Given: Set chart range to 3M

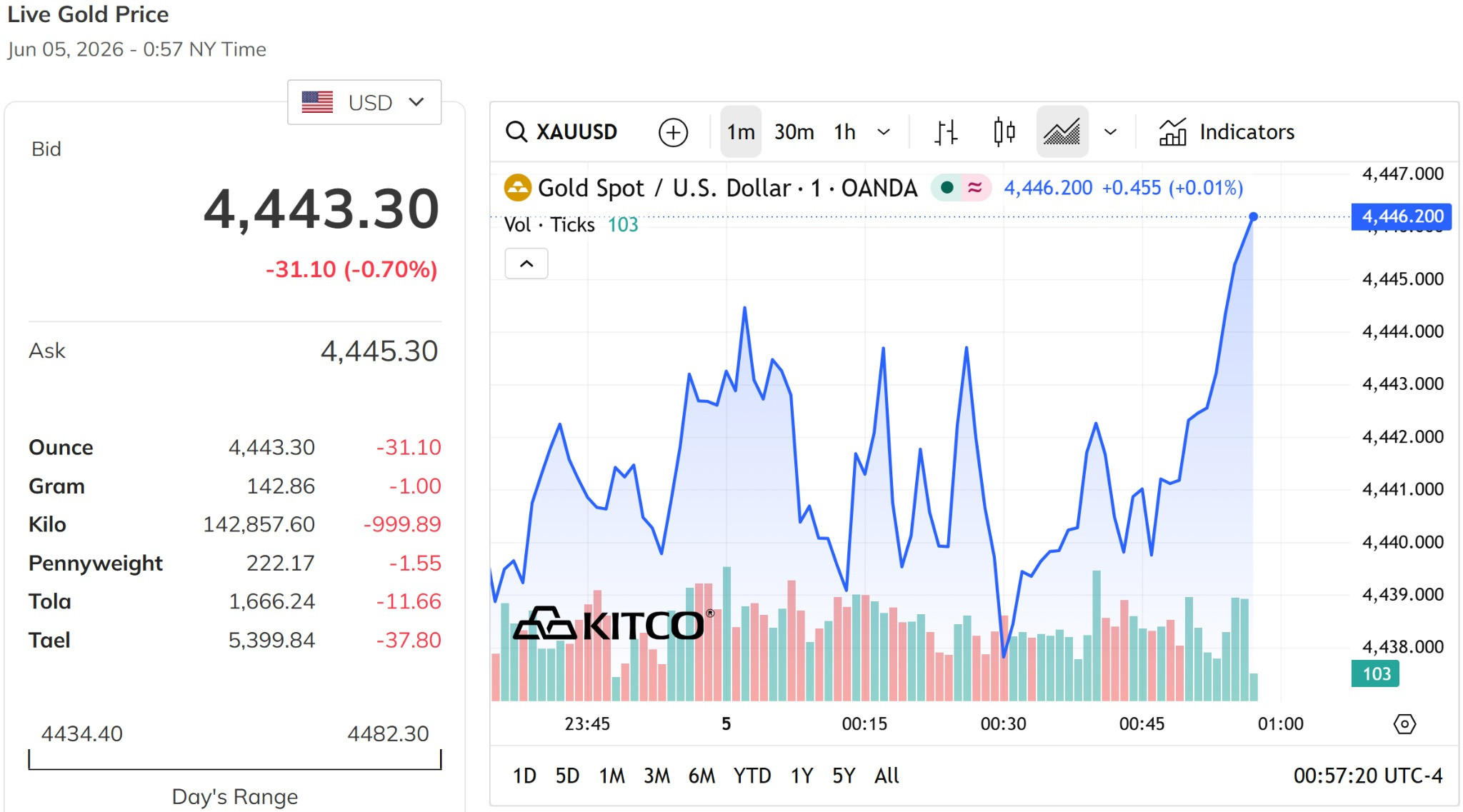Looking at the screenshot, I should pos(656,776).
